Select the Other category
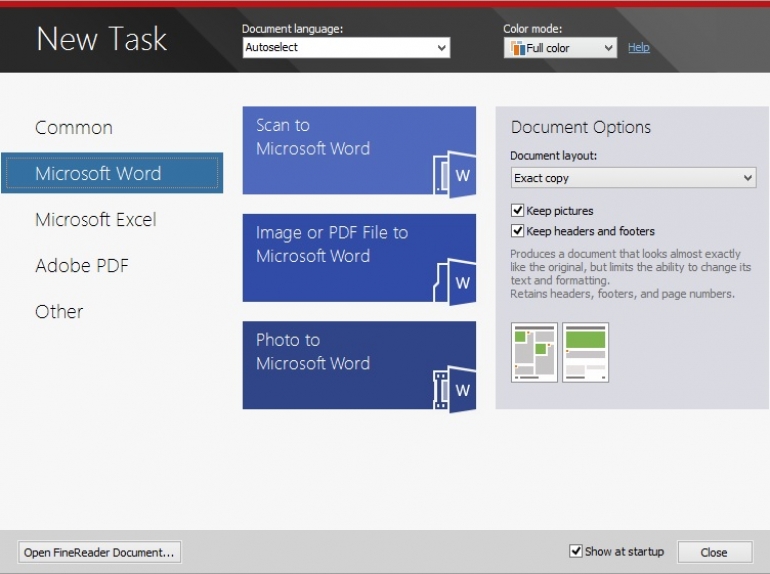The width and height of the screenshot is (770, 574). tap(59, 311)
